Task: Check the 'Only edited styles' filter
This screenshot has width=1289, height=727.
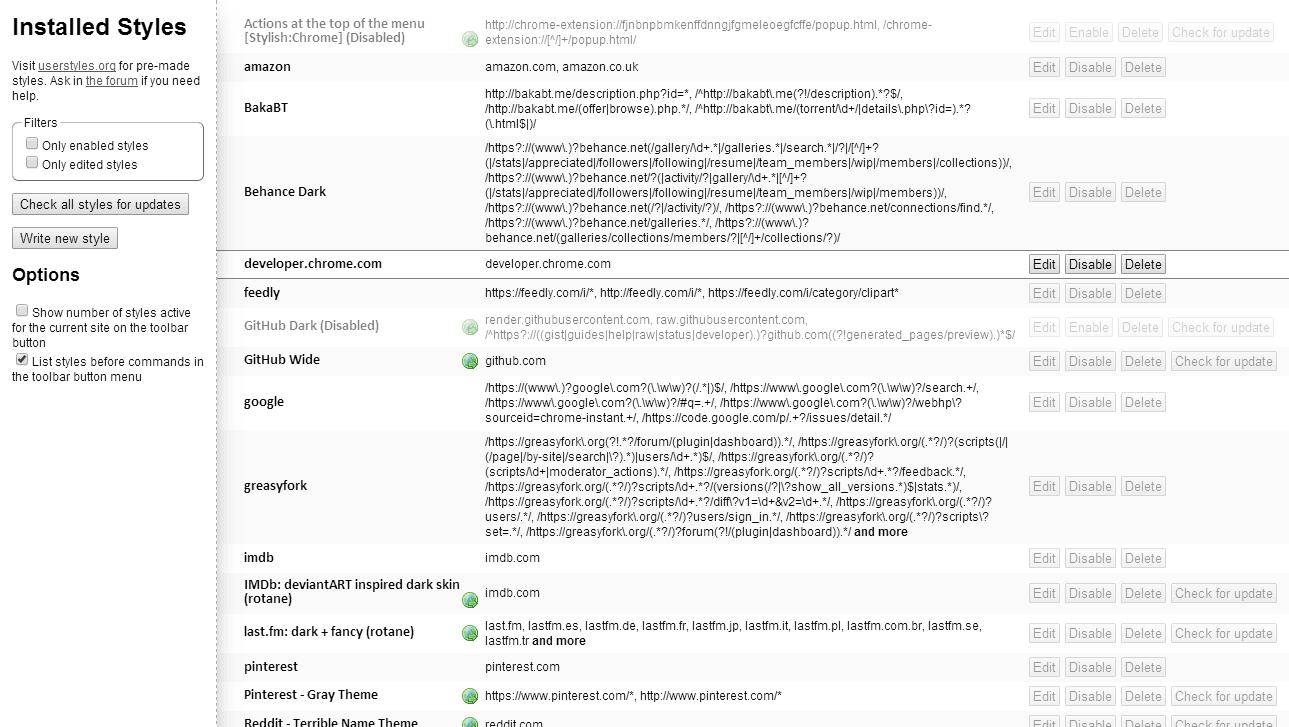Action: click(x=31, y=161)
